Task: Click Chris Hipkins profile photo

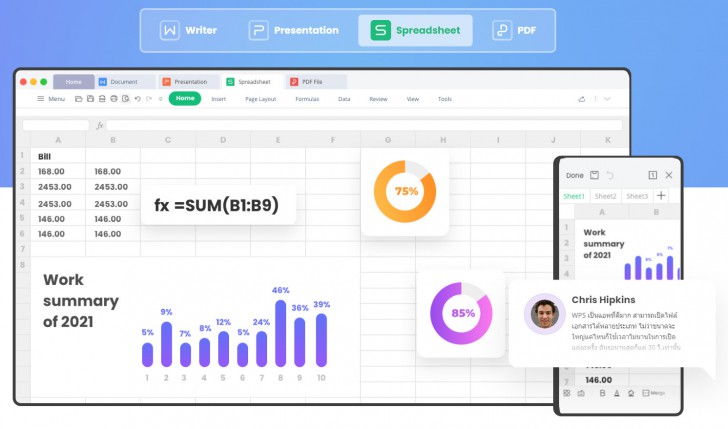Action: tap(545, 314)
